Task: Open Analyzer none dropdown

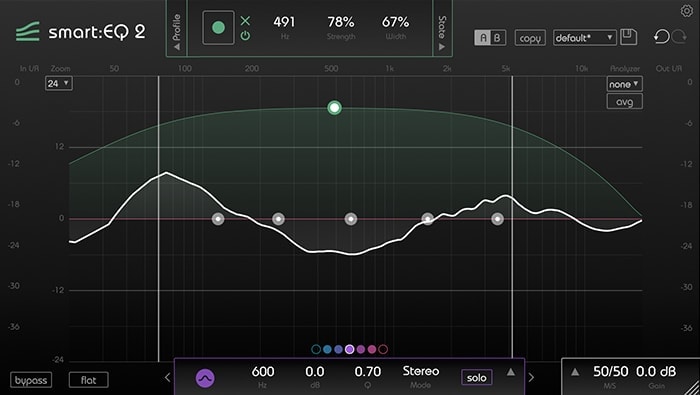Action: coord(624,84)
